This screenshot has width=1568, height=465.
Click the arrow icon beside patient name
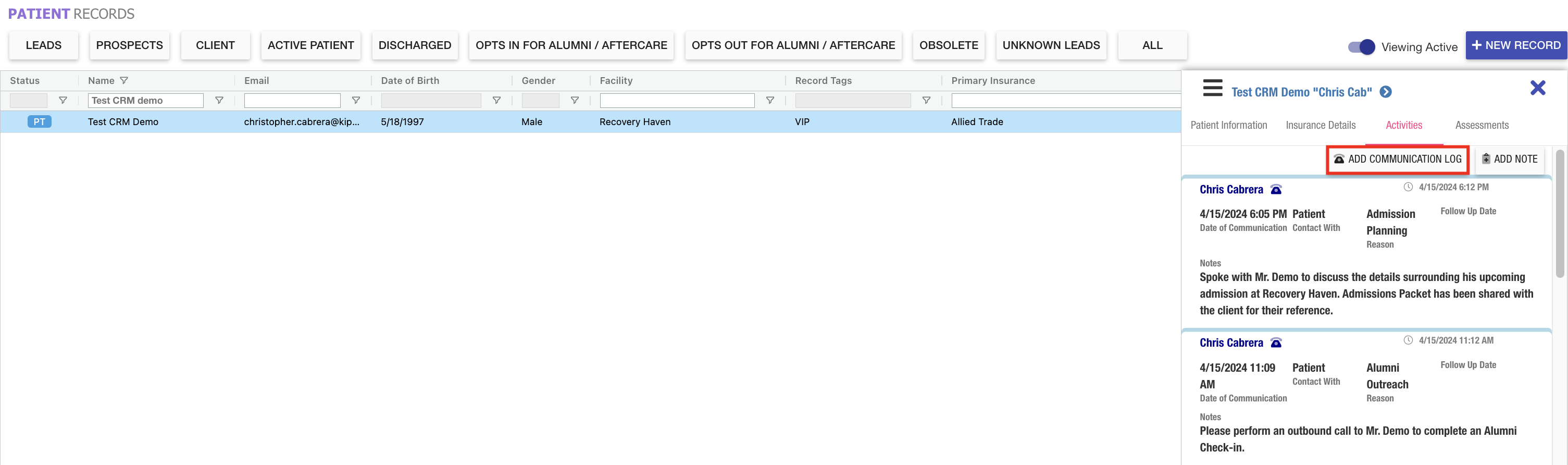[x=1385, y=92]
